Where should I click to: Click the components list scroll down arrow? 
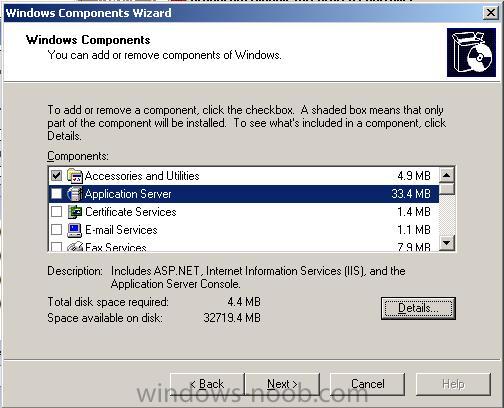pyautogui.click(x=447, y=243)
